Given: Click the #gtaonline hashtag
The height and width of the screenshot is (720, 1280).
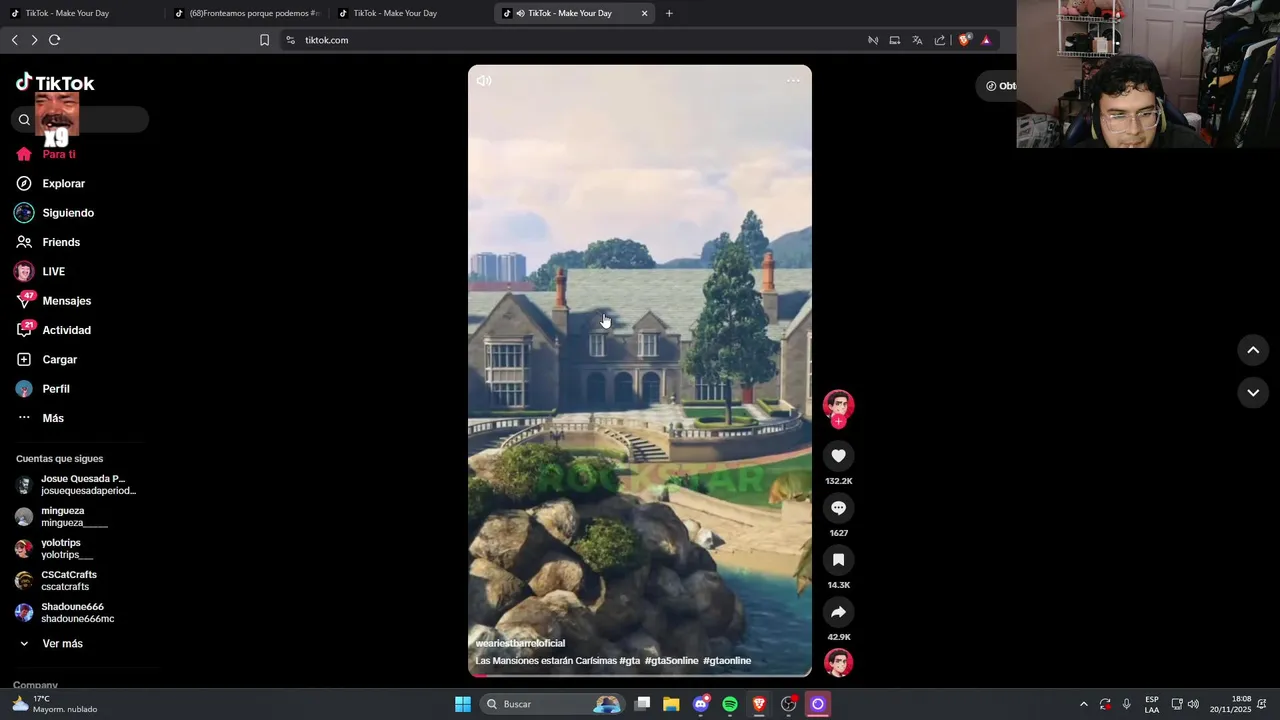Looking at the screenshot, I should [x=727, y=661].
